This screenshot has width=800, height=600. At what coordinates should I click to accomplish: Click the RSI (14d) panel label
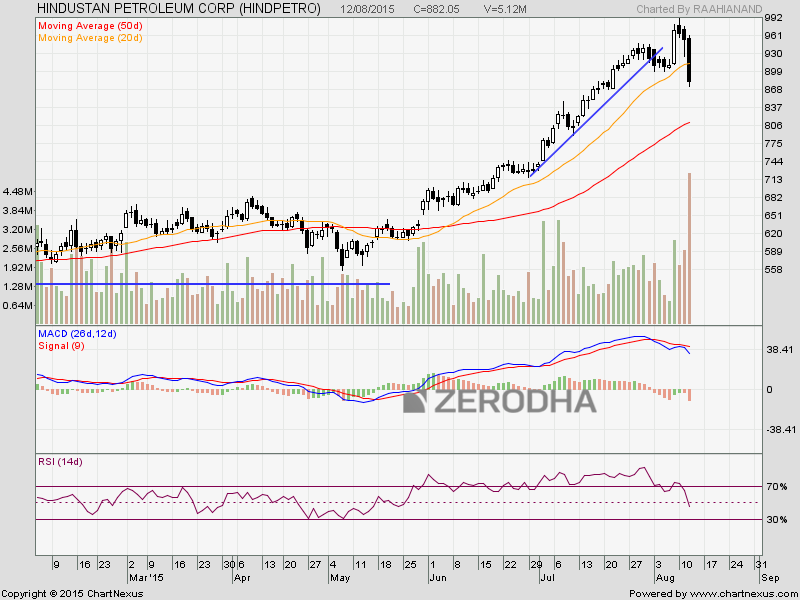[60, 462]
